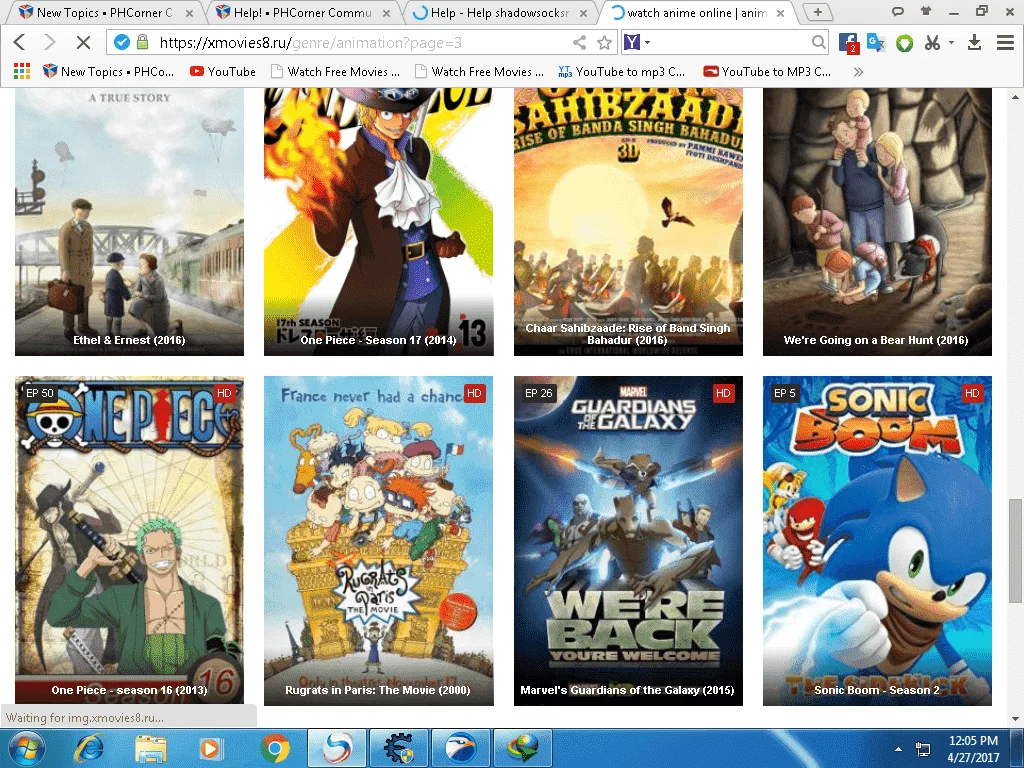Click the Sonic Boom - Season 2 title

point(876,690)
